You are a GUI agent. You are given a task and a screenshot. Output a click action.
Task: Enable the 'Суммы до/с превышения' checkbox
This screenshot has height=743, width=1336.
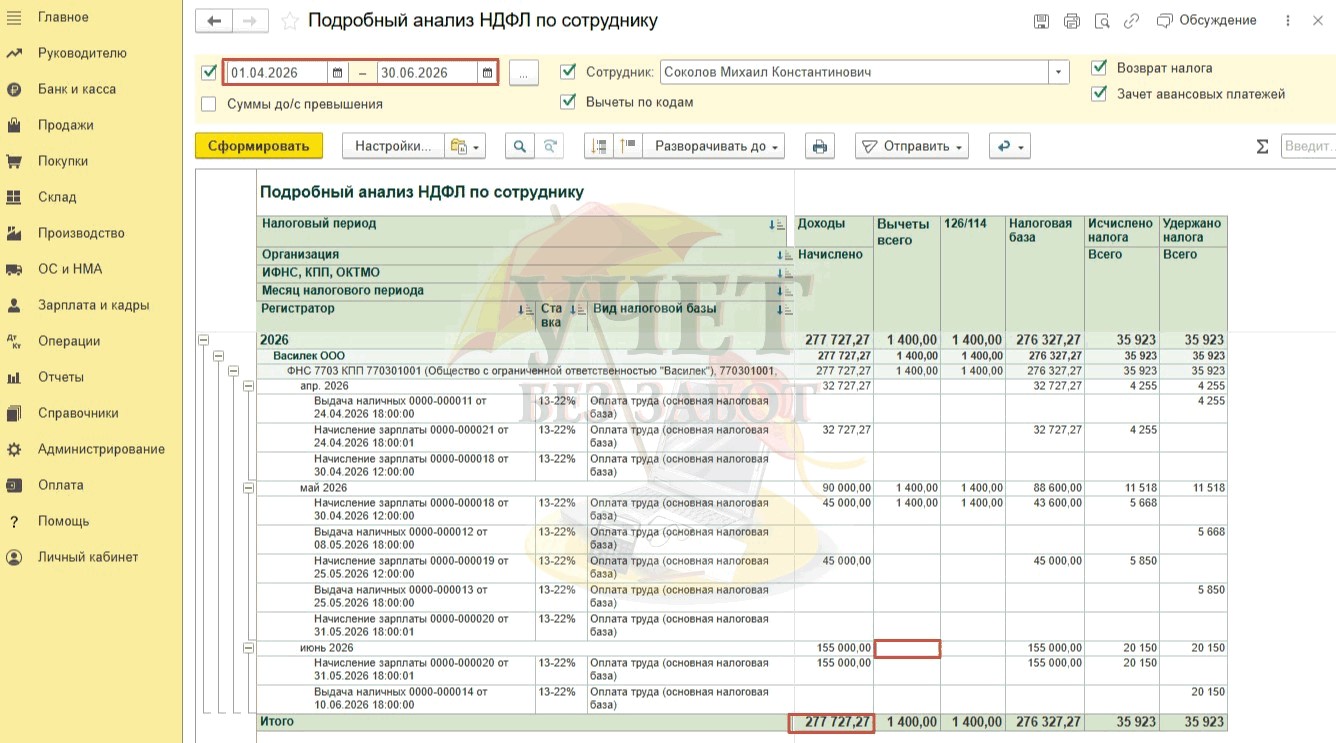(209, 104)
